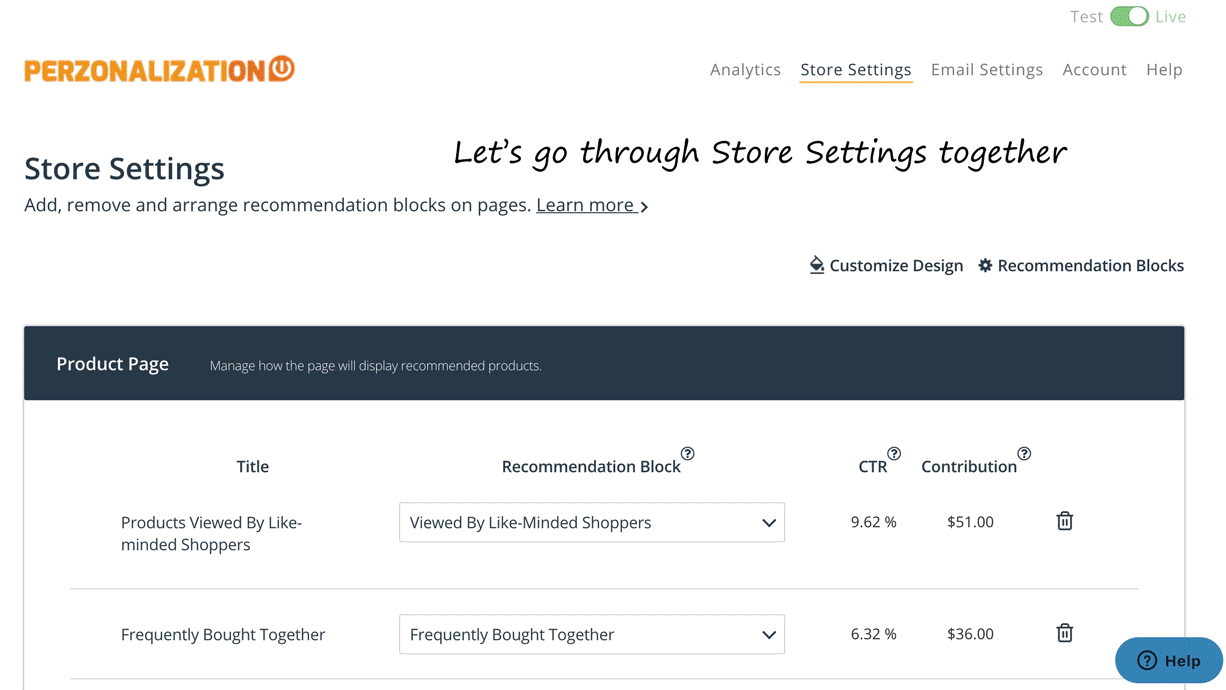Image resolution: width=1226 pixels, height=690 pixels.
Task: Toggle the Test/Live switch
Action: [x=1129, y=17]
